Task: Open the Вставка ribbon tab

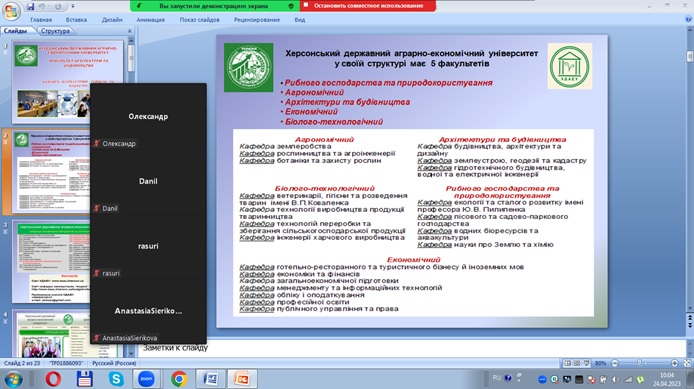Action: [x=76, y=20]
